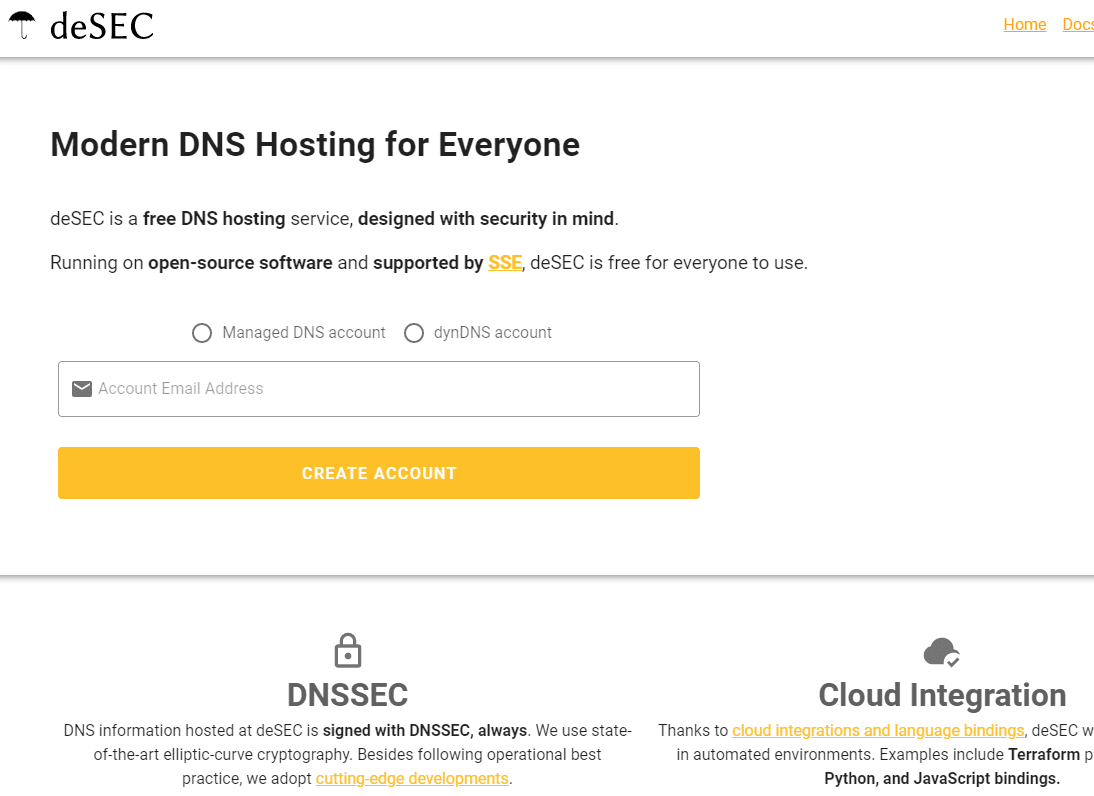This screenshot has width=1094, height=796.
Task: Click the bold 'free DNS hosting' text
Action: 214,219
